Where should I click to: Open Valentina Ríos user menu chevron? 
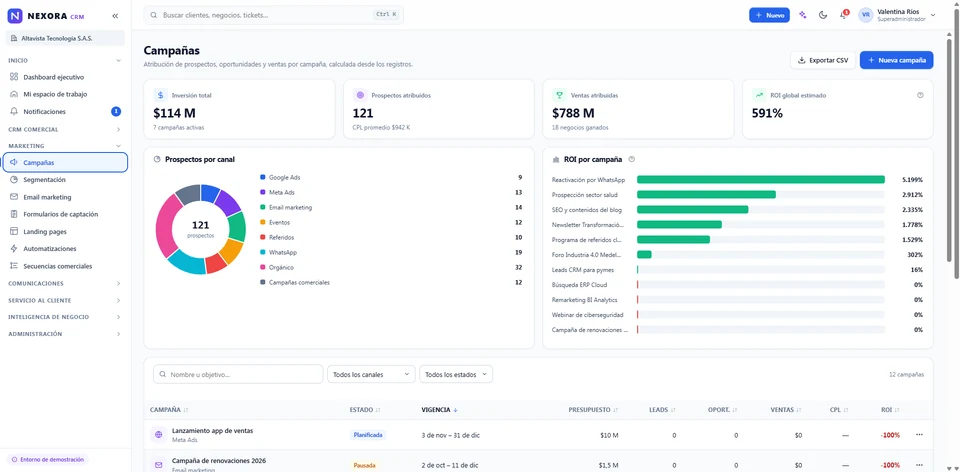coord(933,15)
